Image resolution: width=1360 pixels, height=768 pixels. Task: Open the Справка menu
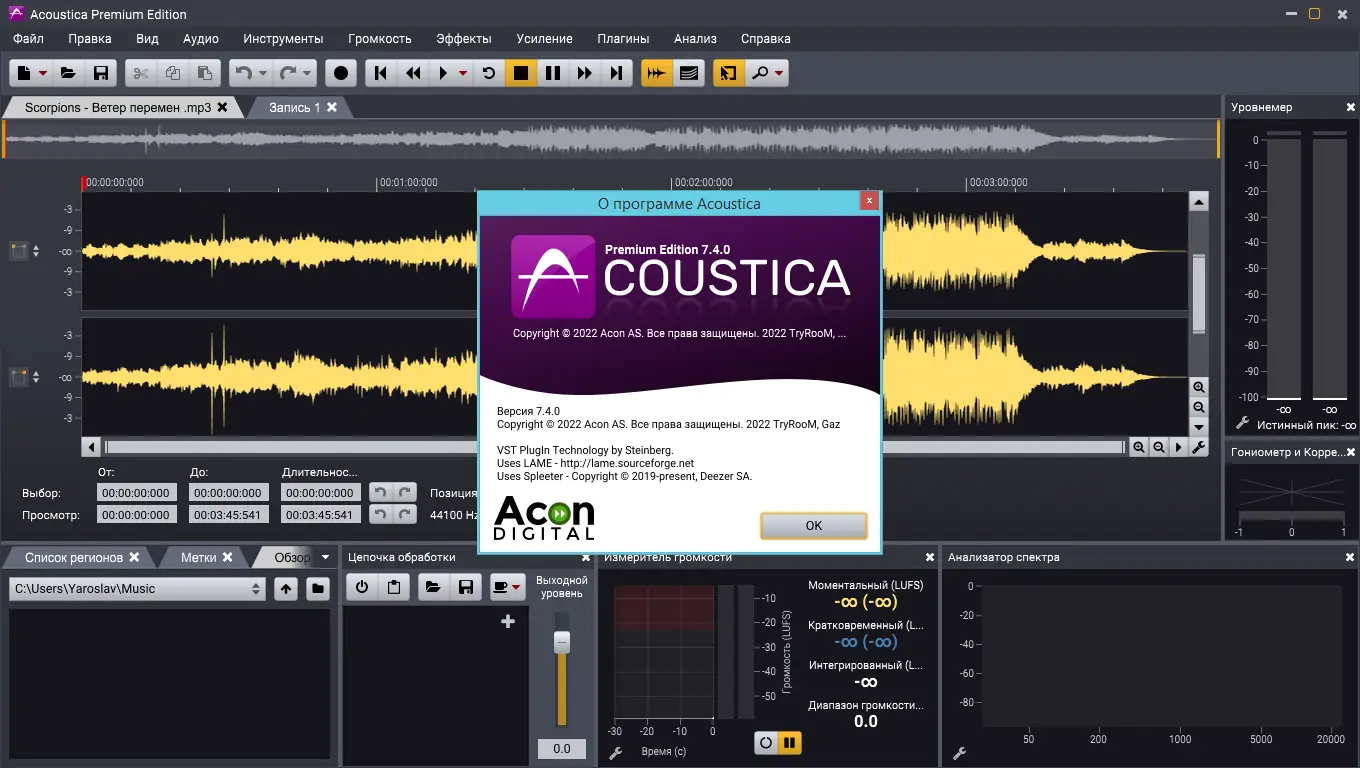click(x=766, y=38)
